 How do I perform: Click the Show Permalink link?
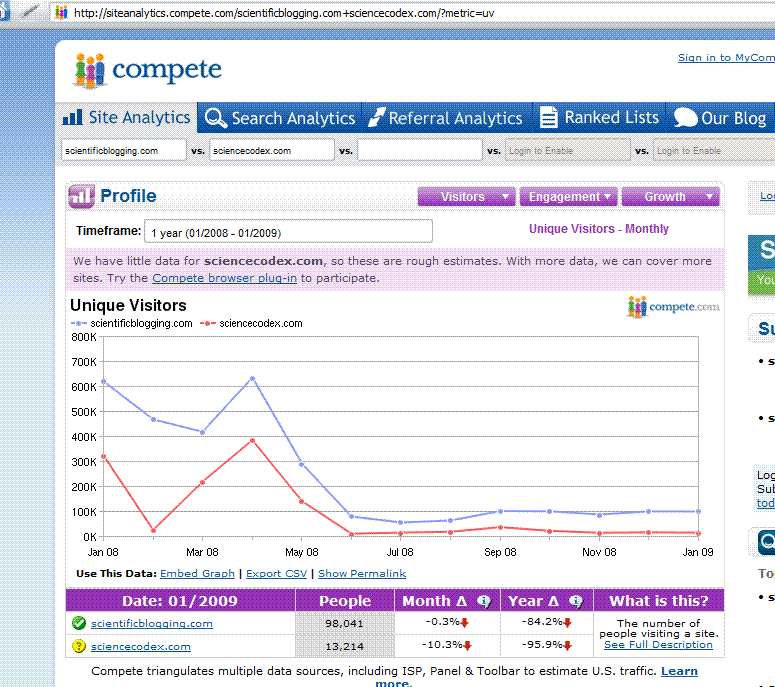point(362,573)
